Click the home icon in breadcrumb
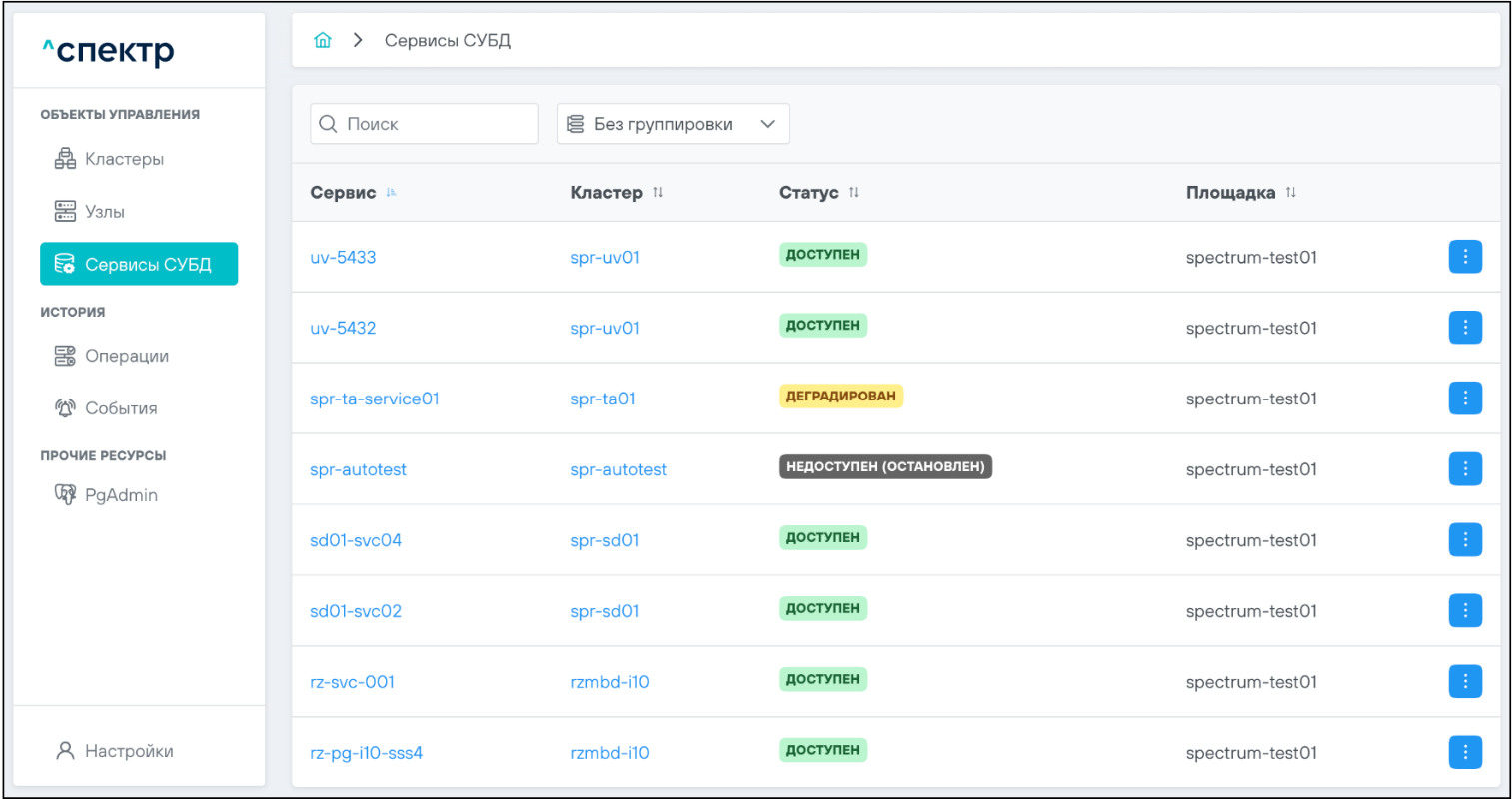1512x799 pixels. click(x=322, y=41)
